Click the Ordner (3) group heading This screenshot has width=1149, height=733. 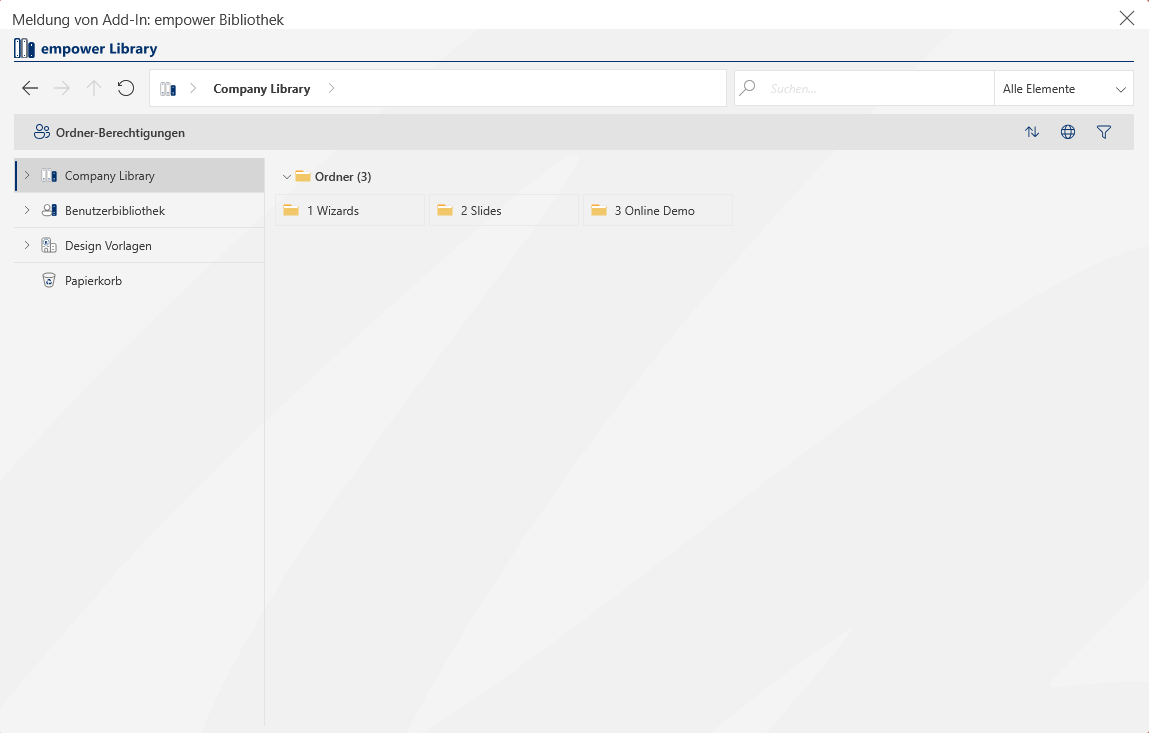[x=343, y=177]
